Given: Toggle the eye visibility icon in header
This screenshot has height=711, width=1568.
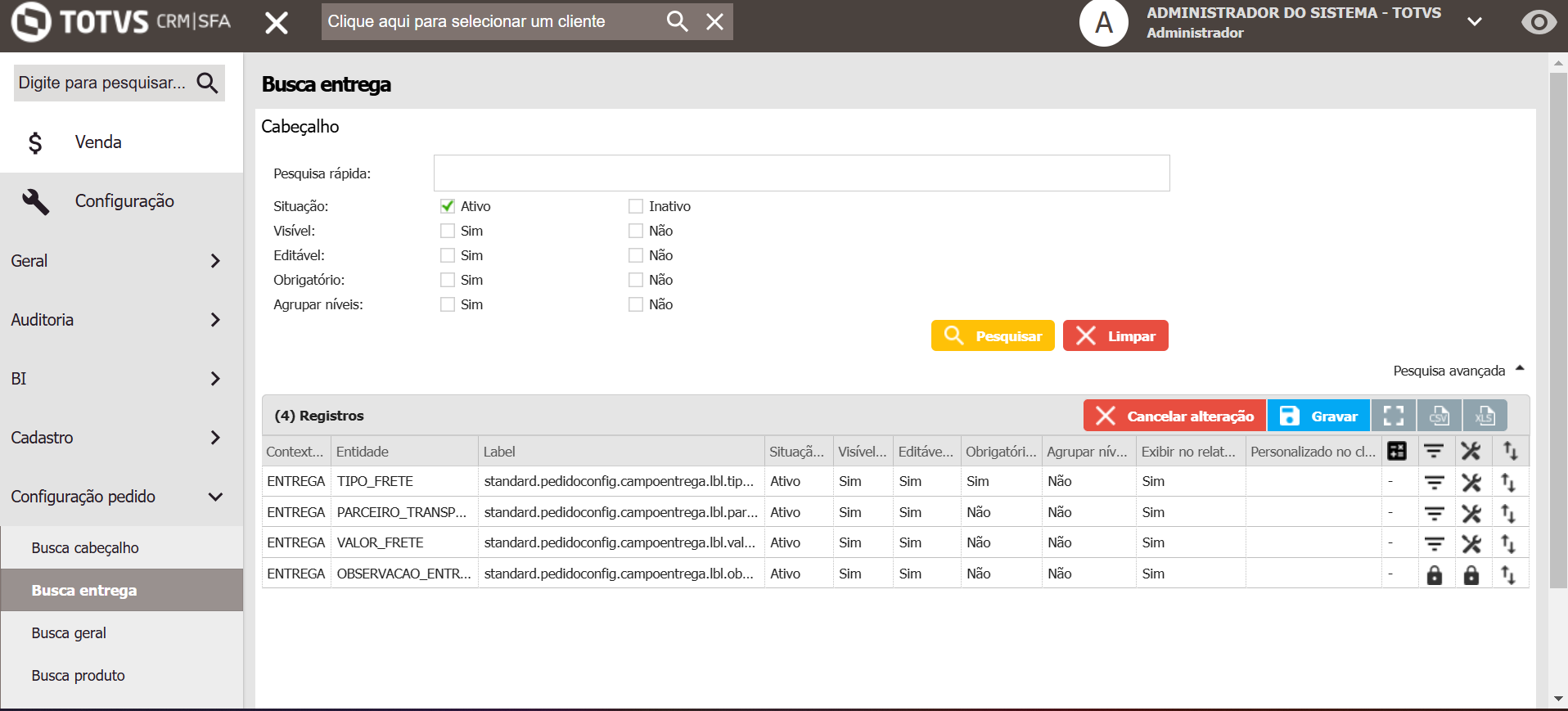Looking at the screenshot, I should 1539,22.
